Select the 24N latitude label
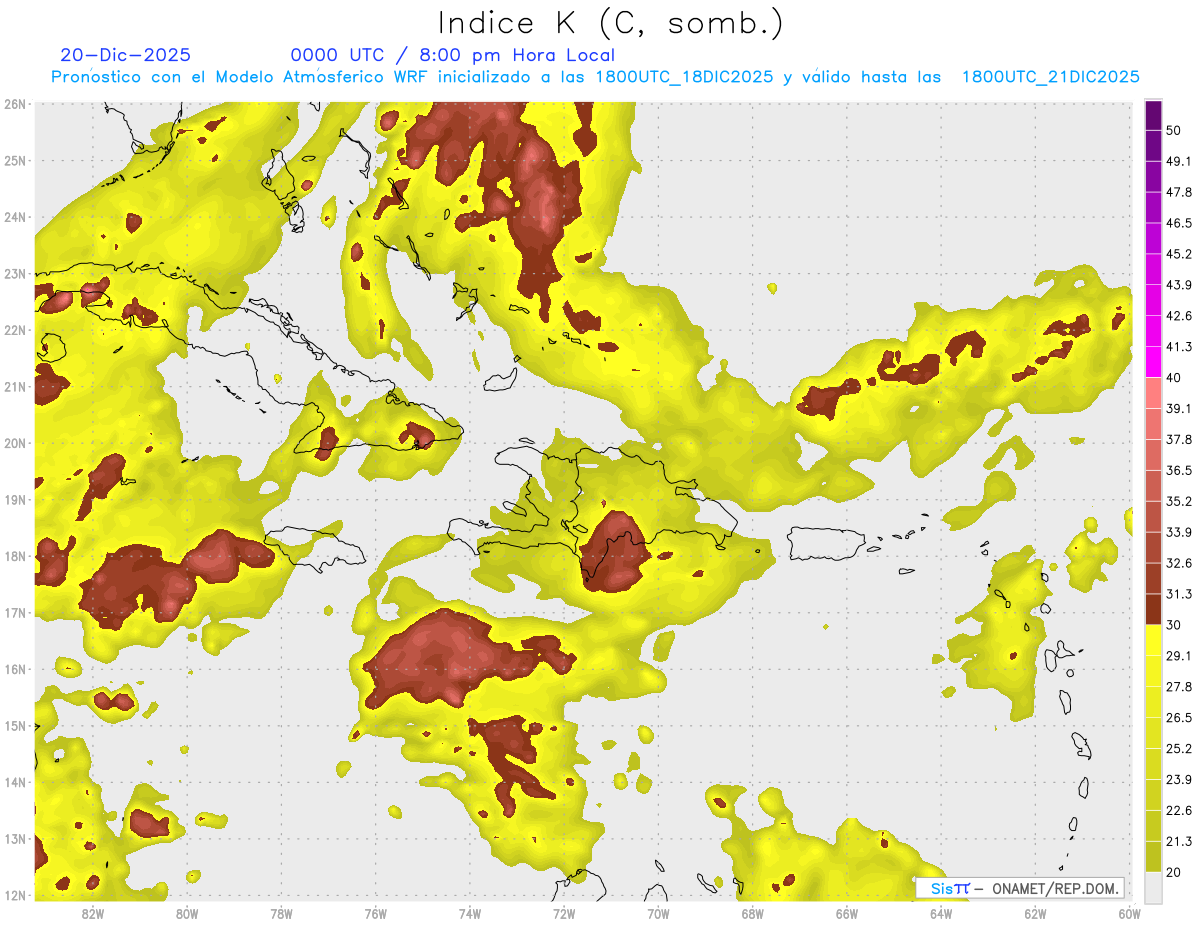 [14, 217]
